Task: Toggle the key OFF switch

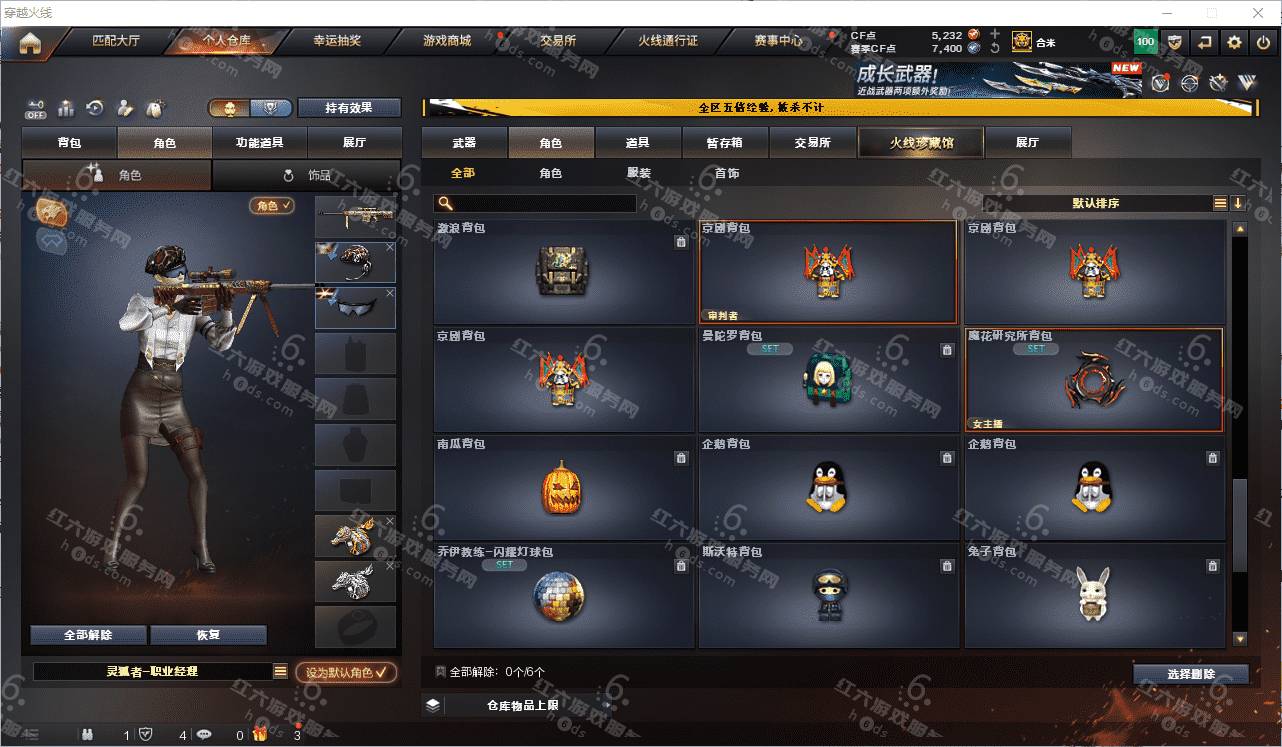Action: (x=36, y=108)
